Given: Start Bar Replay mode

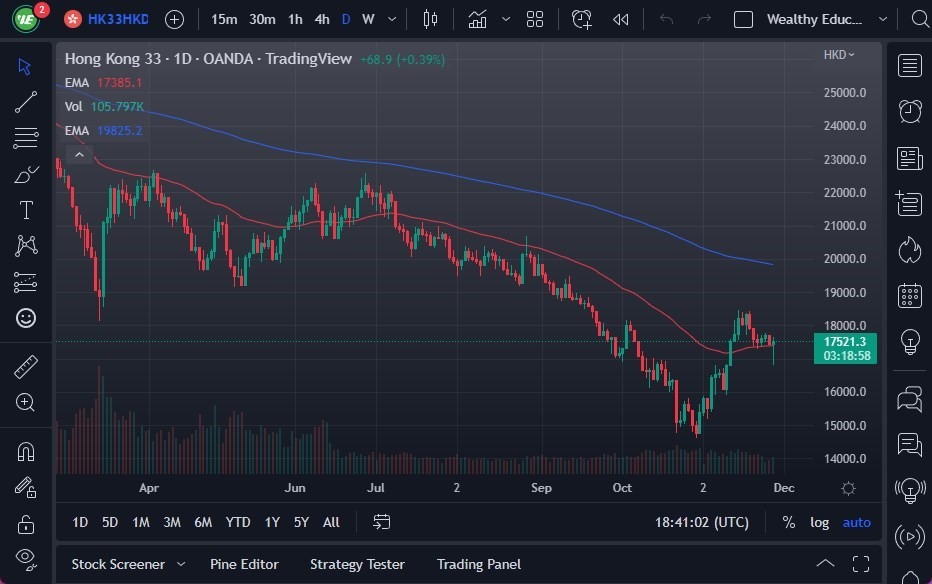Looking at the screenshot, I should pyautogui.click(x=620, y=19).
